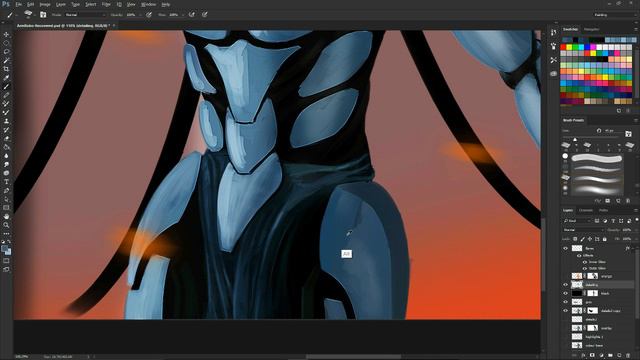
Task: Delete layer with Layers trash icon
Action: (x=628, y=356)
